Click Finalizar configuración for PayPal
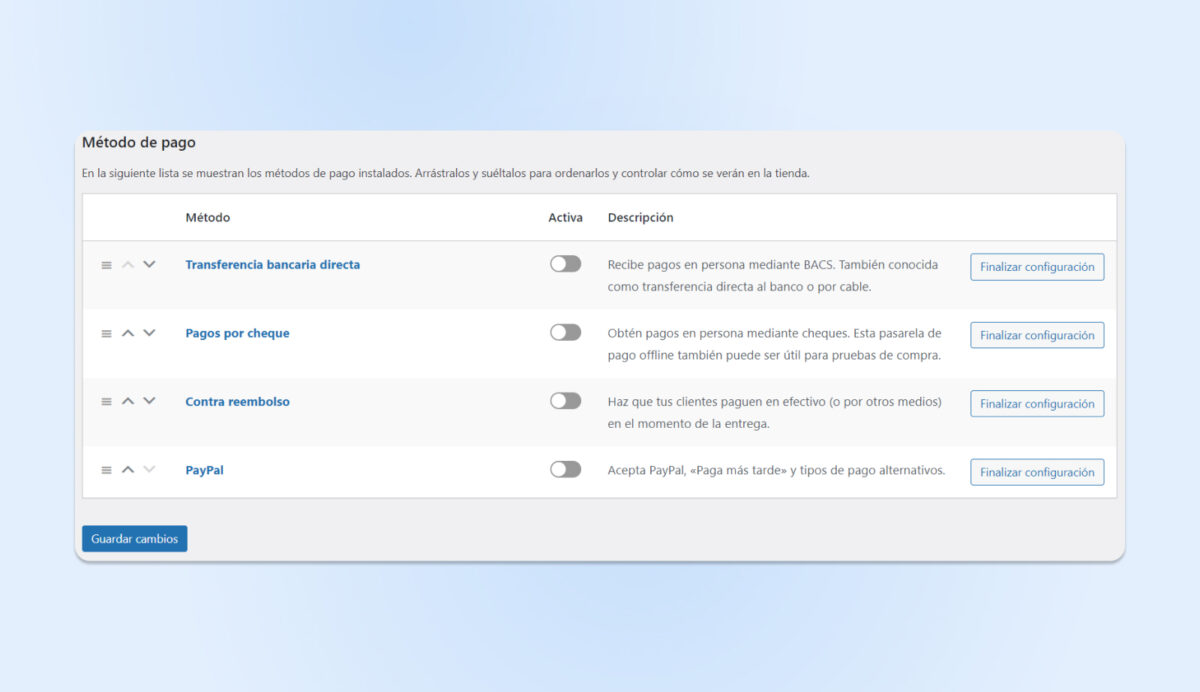The image size is (1200, 692). tap(1036, 471)
